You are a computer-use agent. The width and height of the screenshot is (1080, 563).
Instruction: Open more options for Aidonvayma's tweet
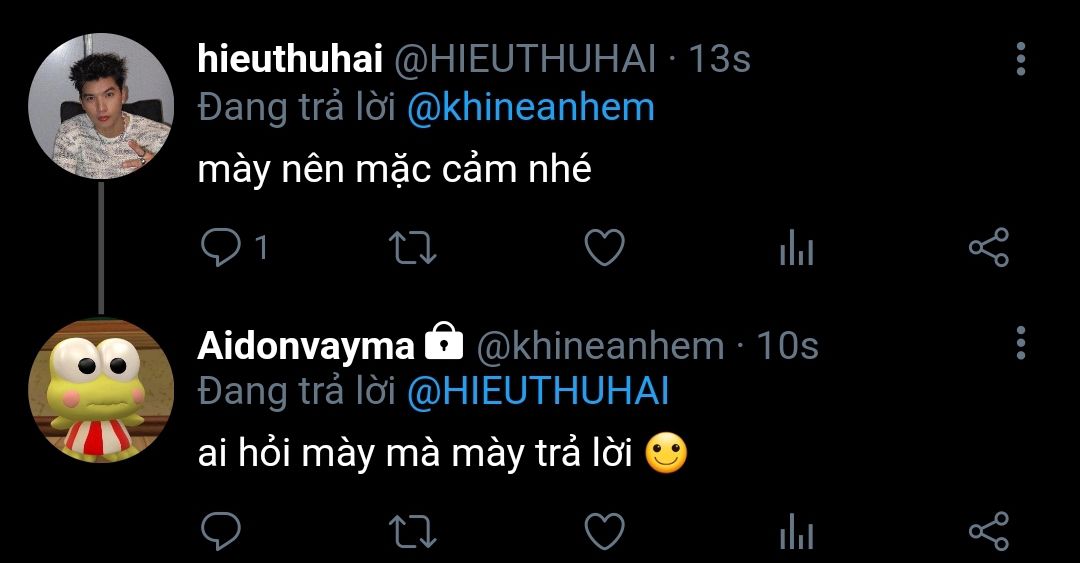click(1021, 342)
